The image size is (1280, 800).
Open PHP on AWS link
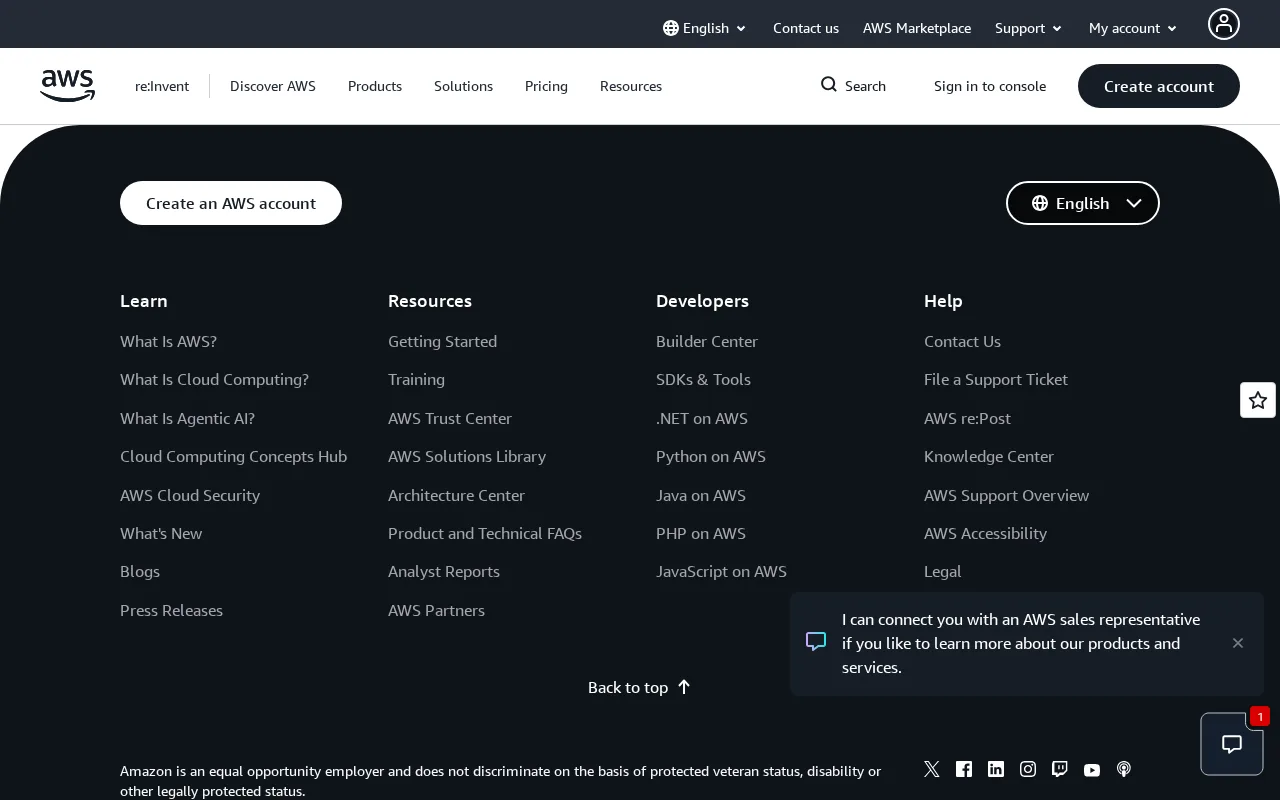click(x=701, y=533)
